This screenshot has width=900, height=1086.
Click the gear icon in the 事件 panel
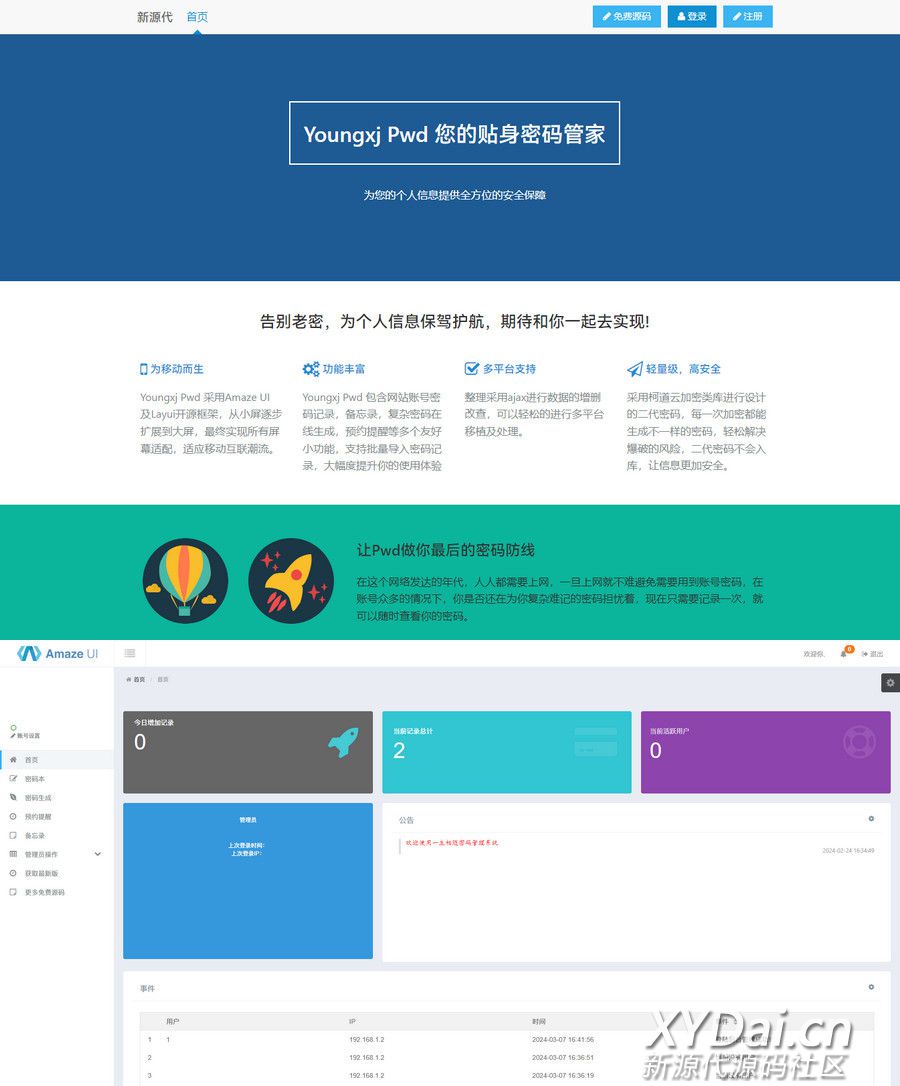click(x=871, y=987)
